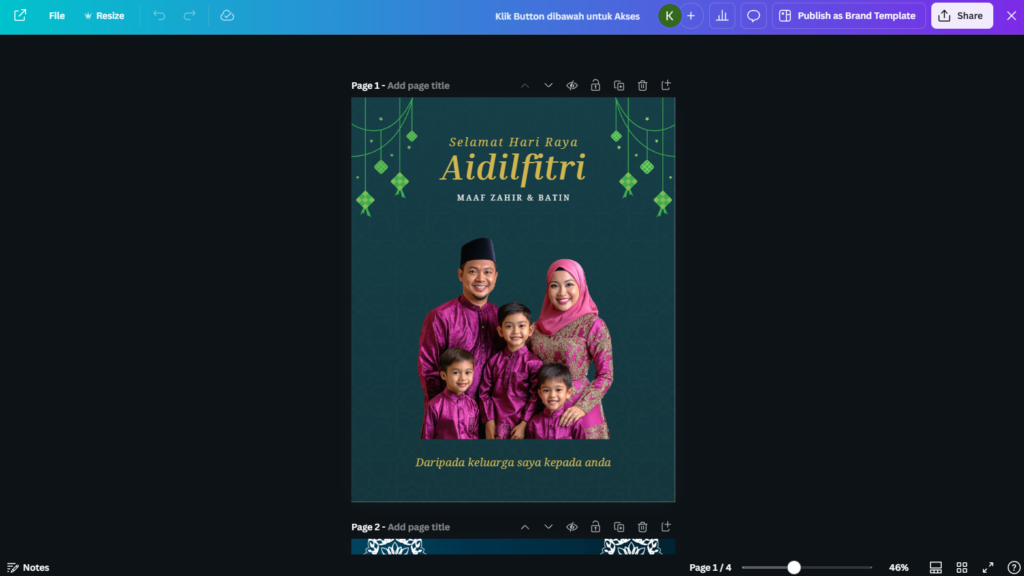Image resolution: width=1024 pixels, height=576 pixels.
Task: Open the File menu
Action: (x=57, y=16)
